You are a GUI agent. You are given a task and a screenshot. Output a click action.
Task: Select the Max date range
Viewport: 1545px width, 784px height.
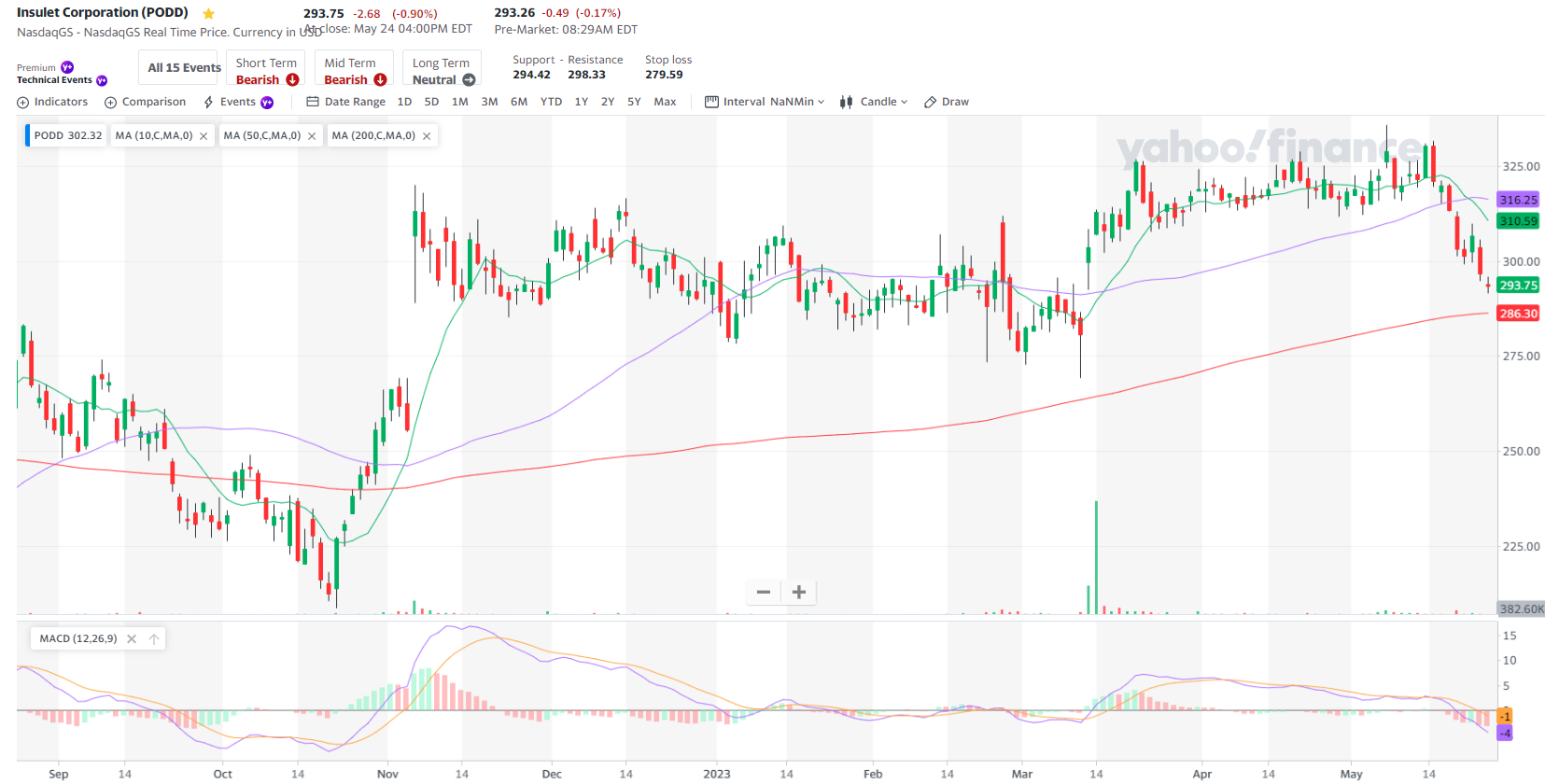[x=665, y=103]
